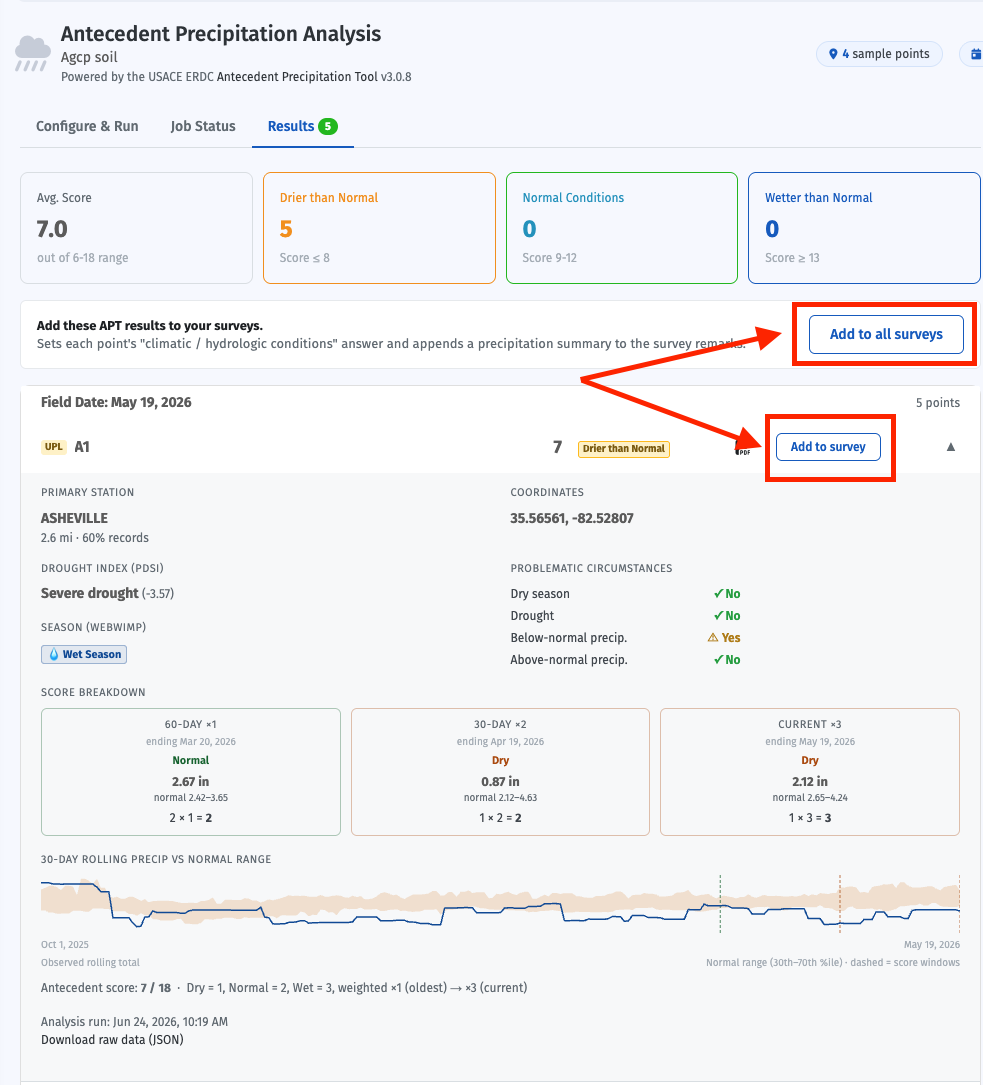Click the A1 point name
983x1085 pixels.
[x=82, y=447]
